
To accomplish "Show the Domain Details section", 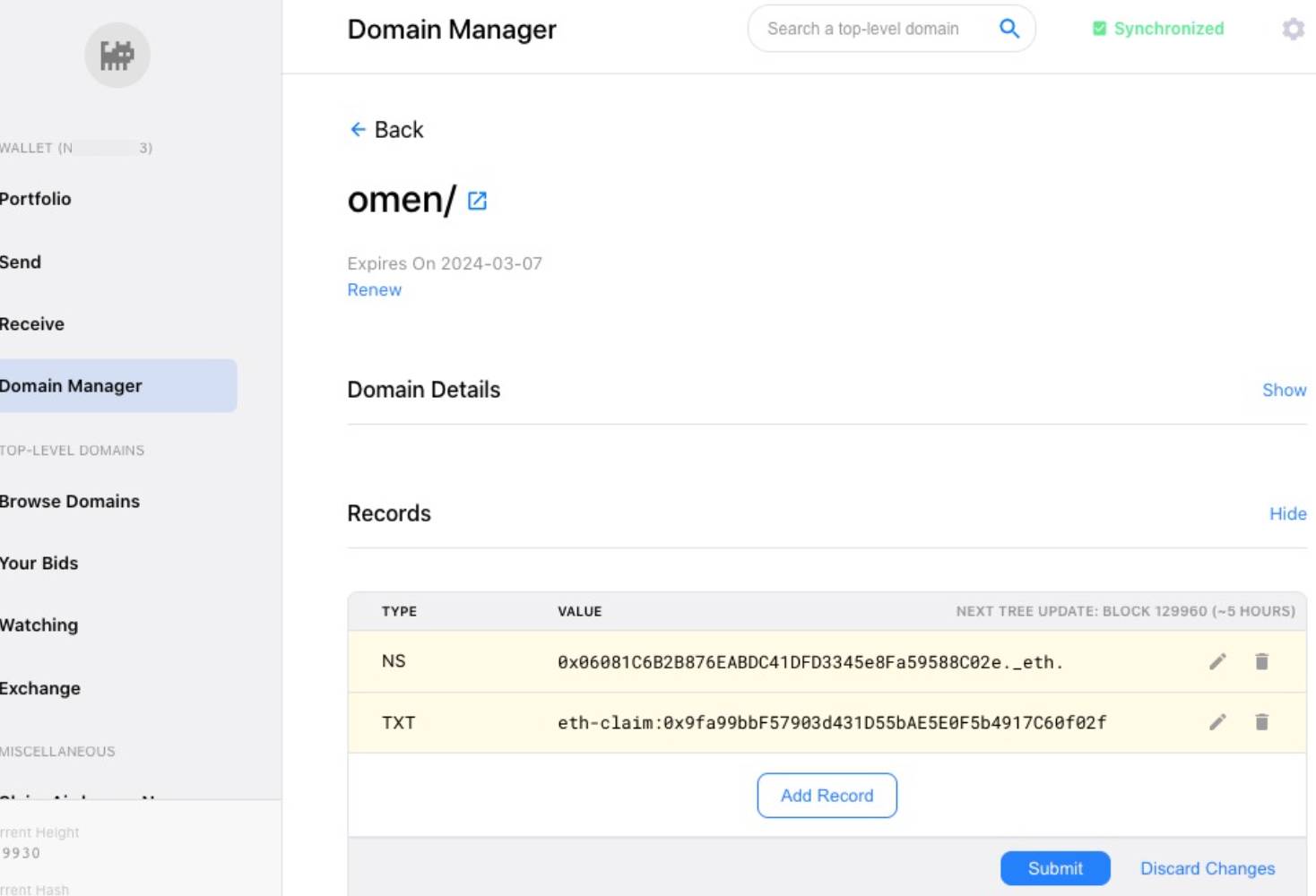I will point(1284,390).
